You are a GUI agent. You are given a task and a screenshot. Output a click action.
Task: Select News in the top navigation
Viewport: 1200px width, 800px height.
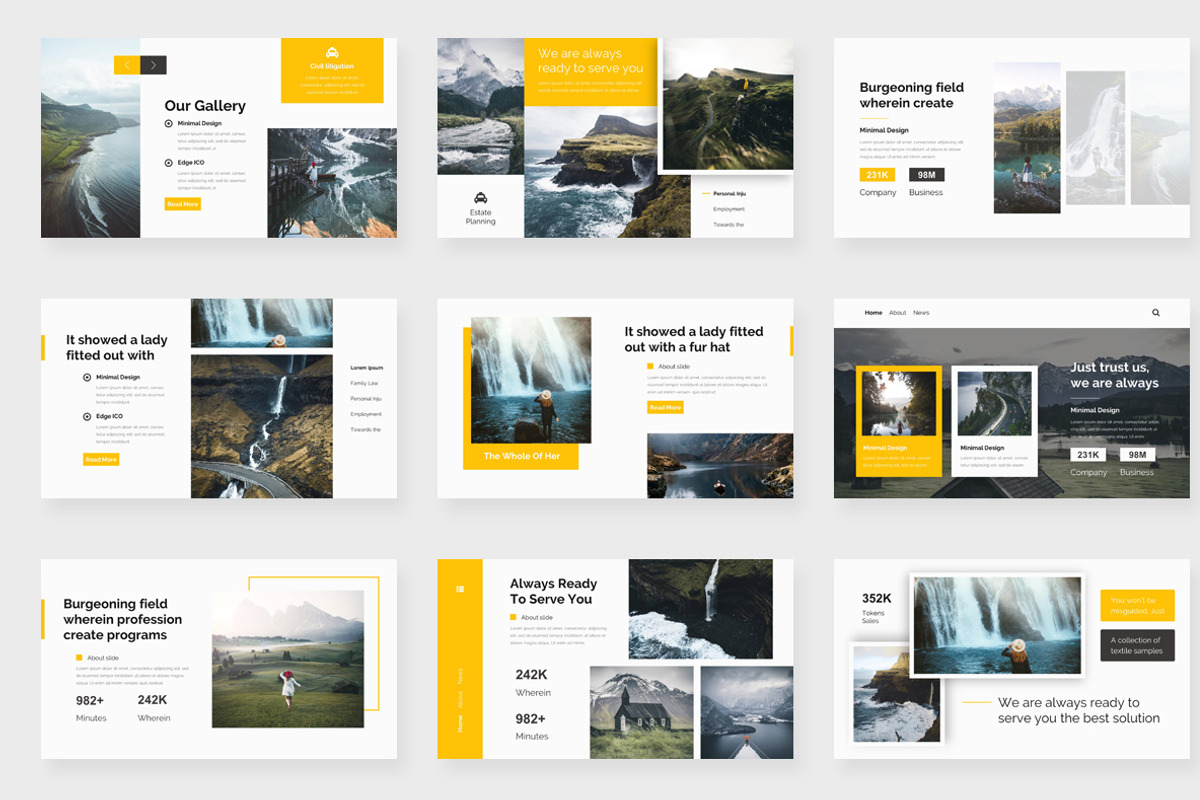coord(921,312)
